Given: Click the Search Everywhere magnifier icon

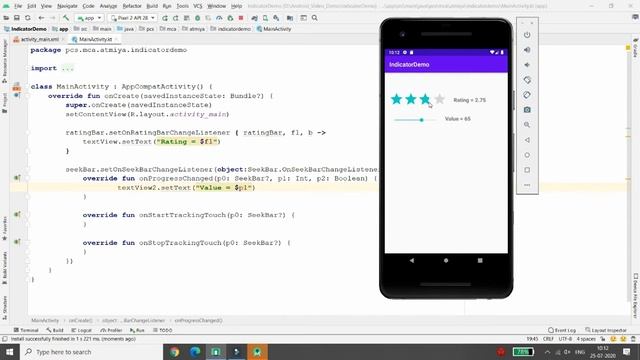Looking at the screenshot, I should pyautogui.click(x=315, y=18).
